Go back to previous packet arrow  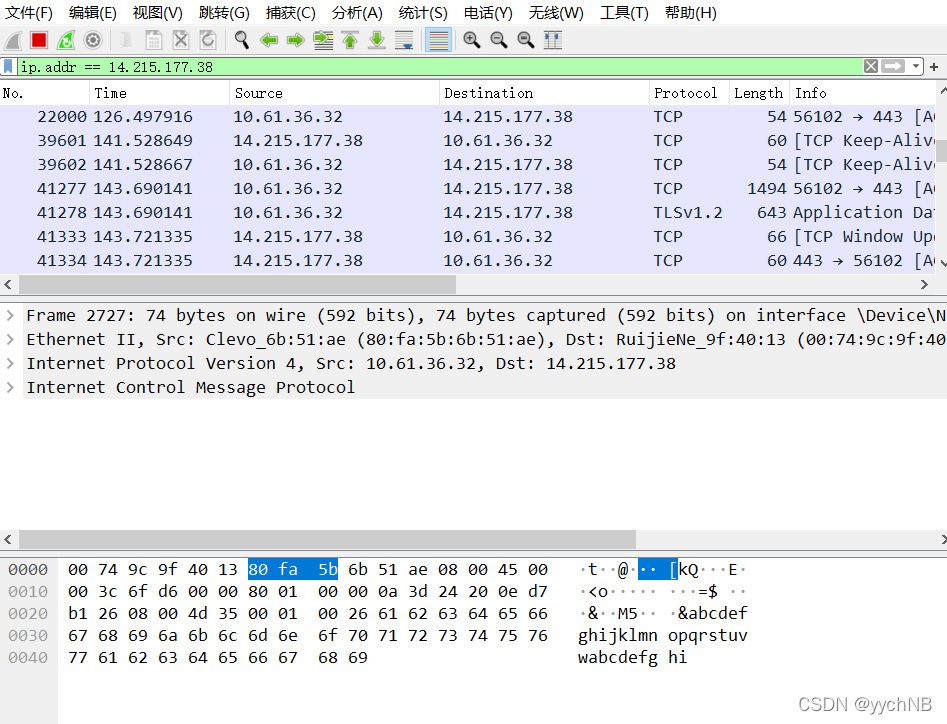click(269, 40)
